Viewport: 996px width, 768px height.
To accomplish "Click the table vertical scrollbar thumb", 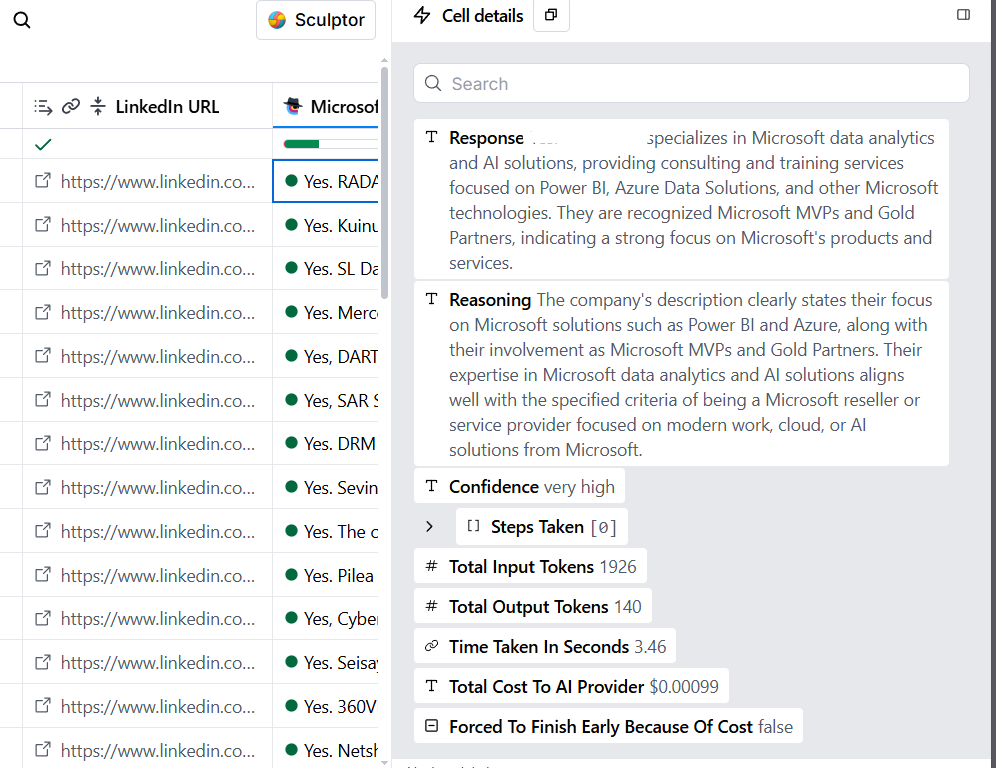I will pyautogui.click(x=384, y=182).
